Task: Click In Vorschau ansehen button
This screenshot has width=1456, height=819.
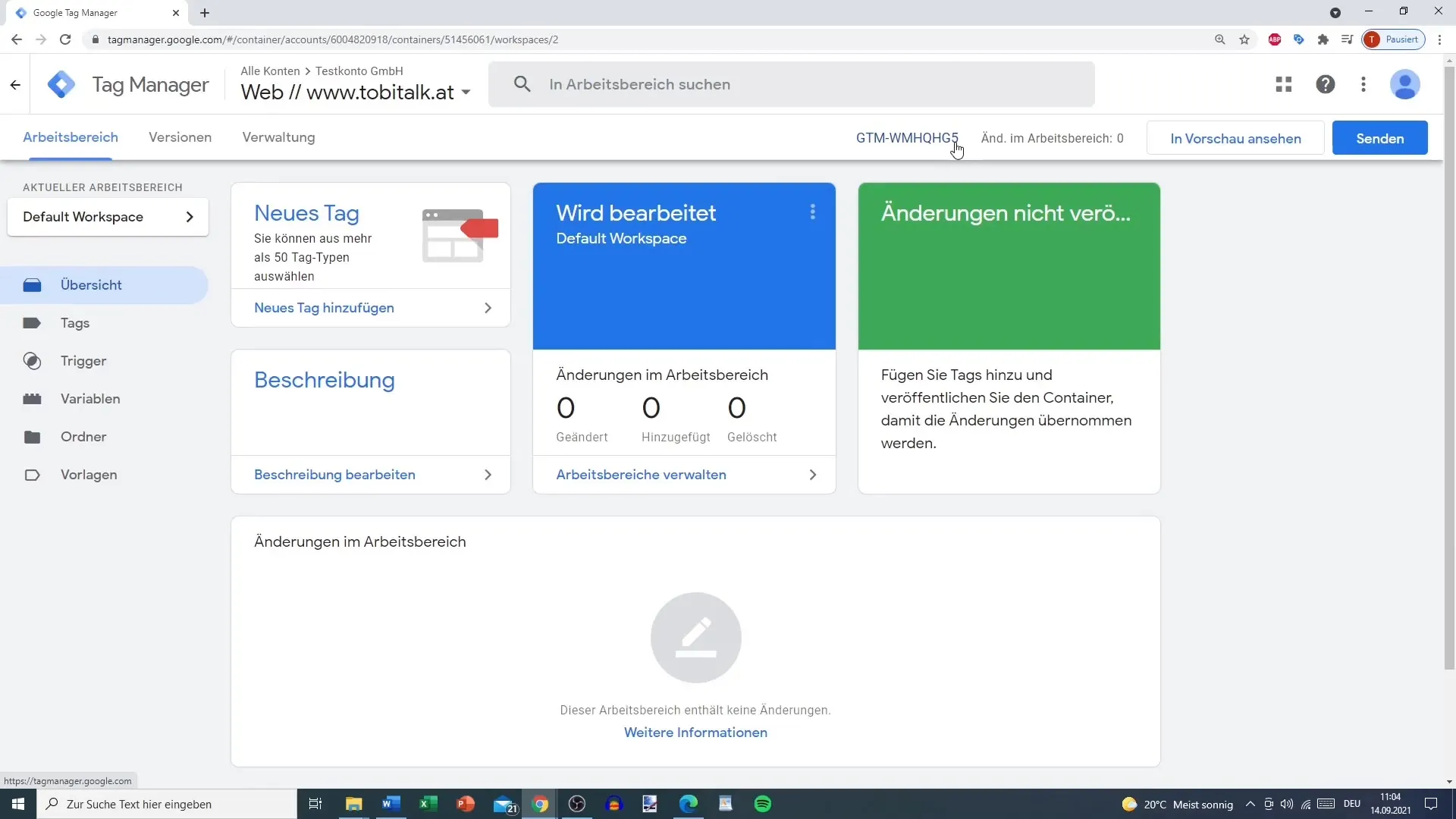Action: [1235, 138]
